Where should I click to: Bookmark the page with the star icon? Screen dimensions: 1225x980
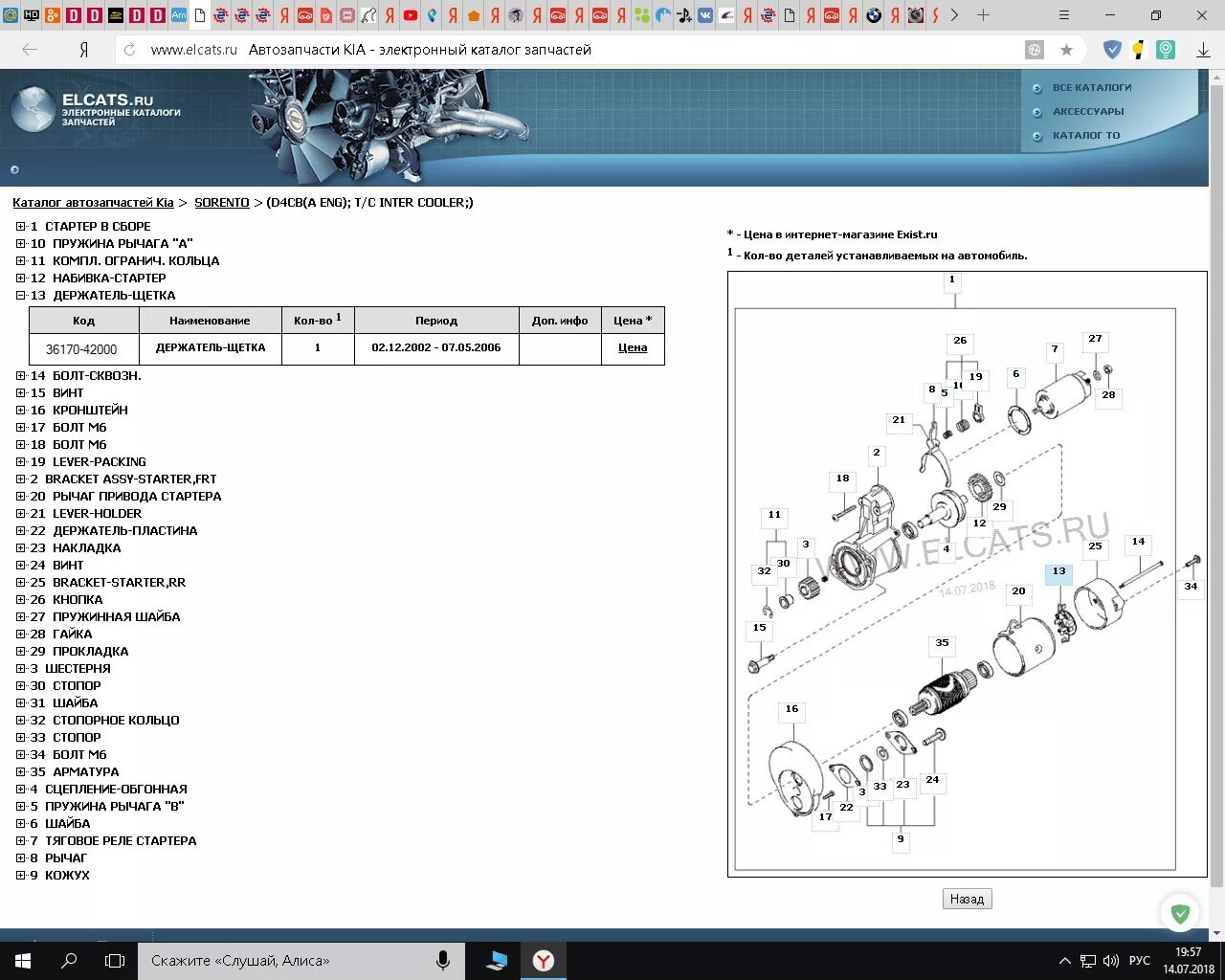point(1065,50)
